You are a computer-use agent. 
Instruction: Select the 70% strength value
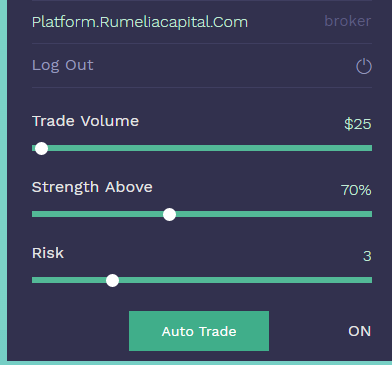pos(356,190)
